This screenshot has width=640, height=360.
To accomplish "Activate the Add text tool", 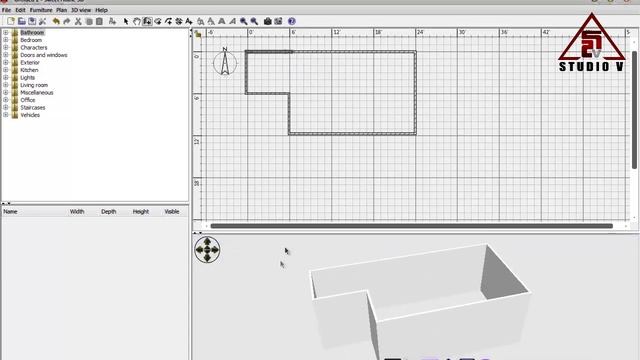I will [189, 21].
